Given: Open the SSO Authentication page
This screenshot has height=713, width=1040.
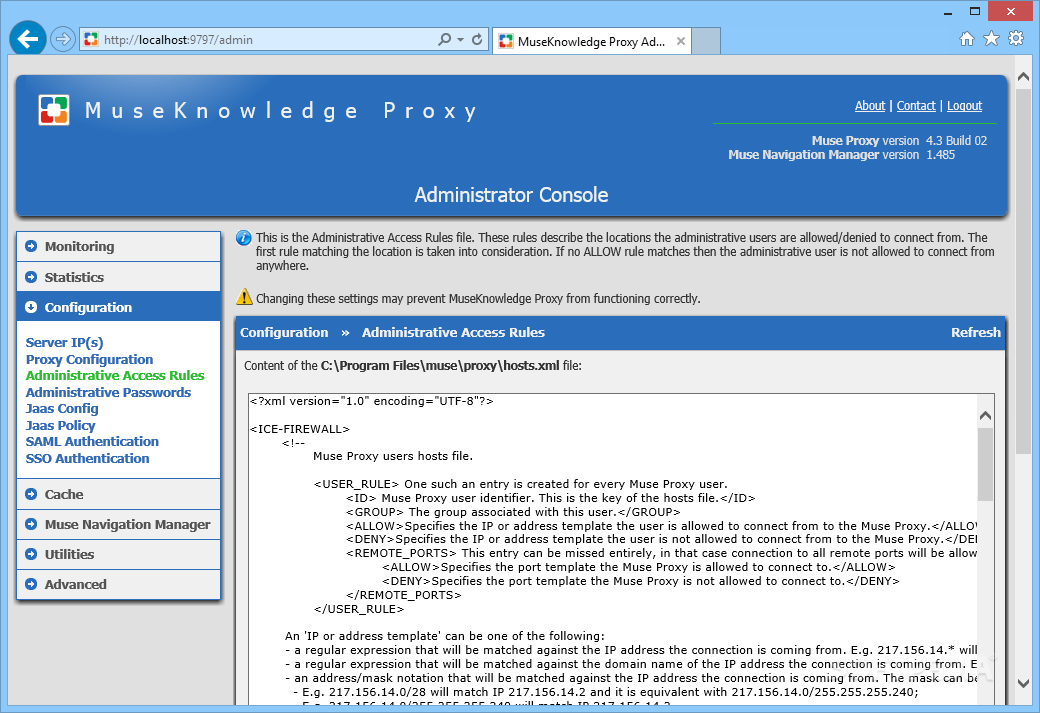Looking at the screenshot, I should [x=88, y=458].
